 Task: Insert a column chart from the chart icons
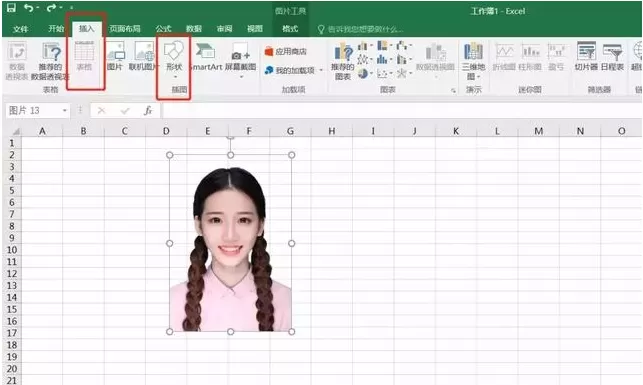point(363,46)
